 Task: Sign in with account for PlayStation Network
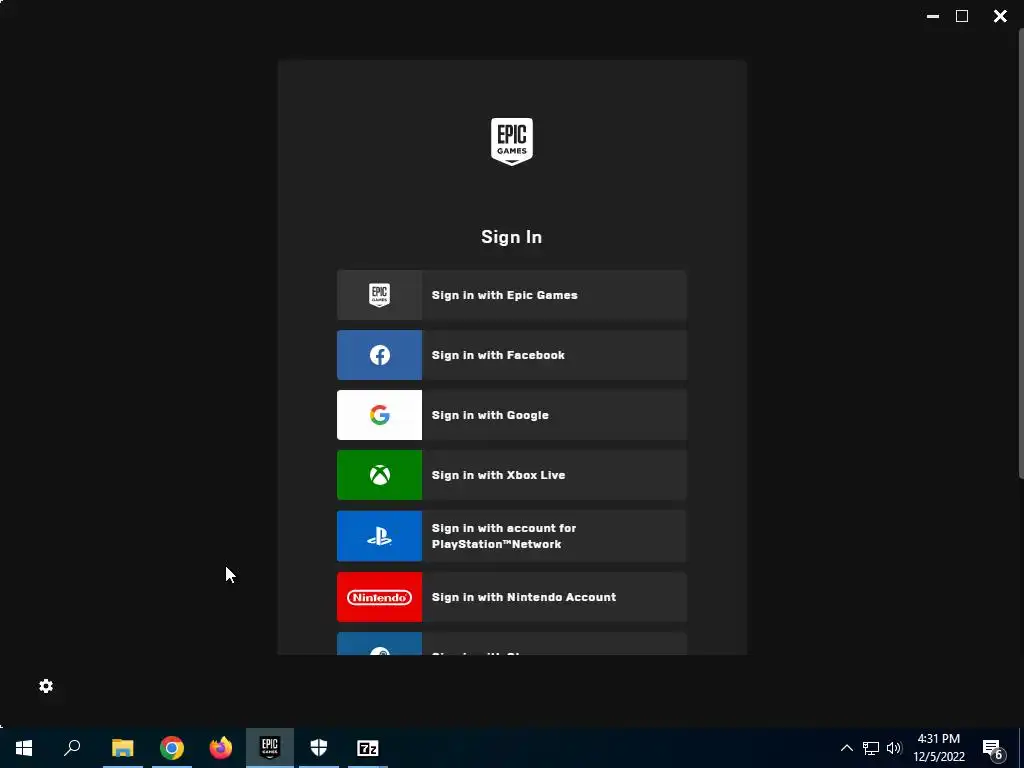pos(511,536)
